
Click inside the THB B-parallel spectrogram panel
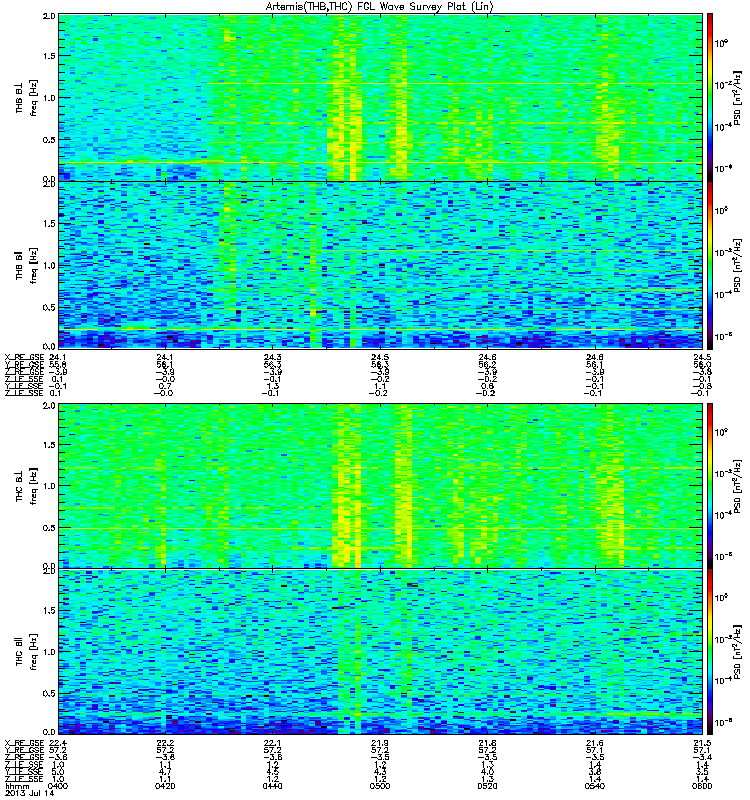(380, 265)
